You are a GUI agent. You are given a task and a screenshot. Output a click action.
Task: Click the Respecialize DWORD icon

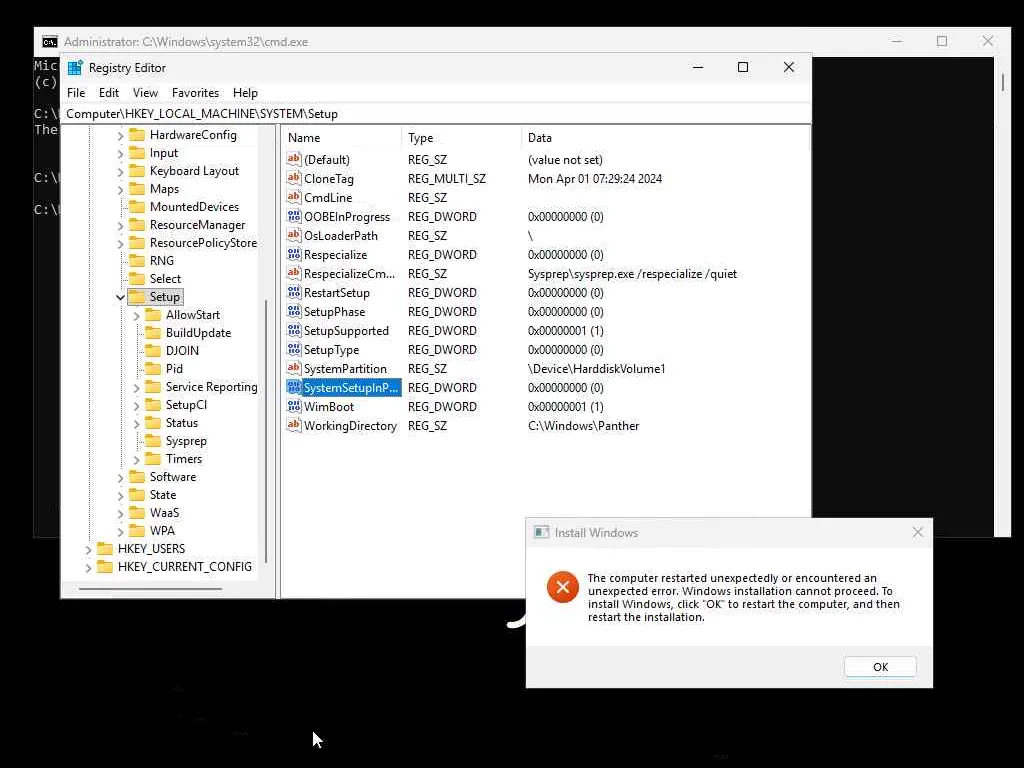294,254
